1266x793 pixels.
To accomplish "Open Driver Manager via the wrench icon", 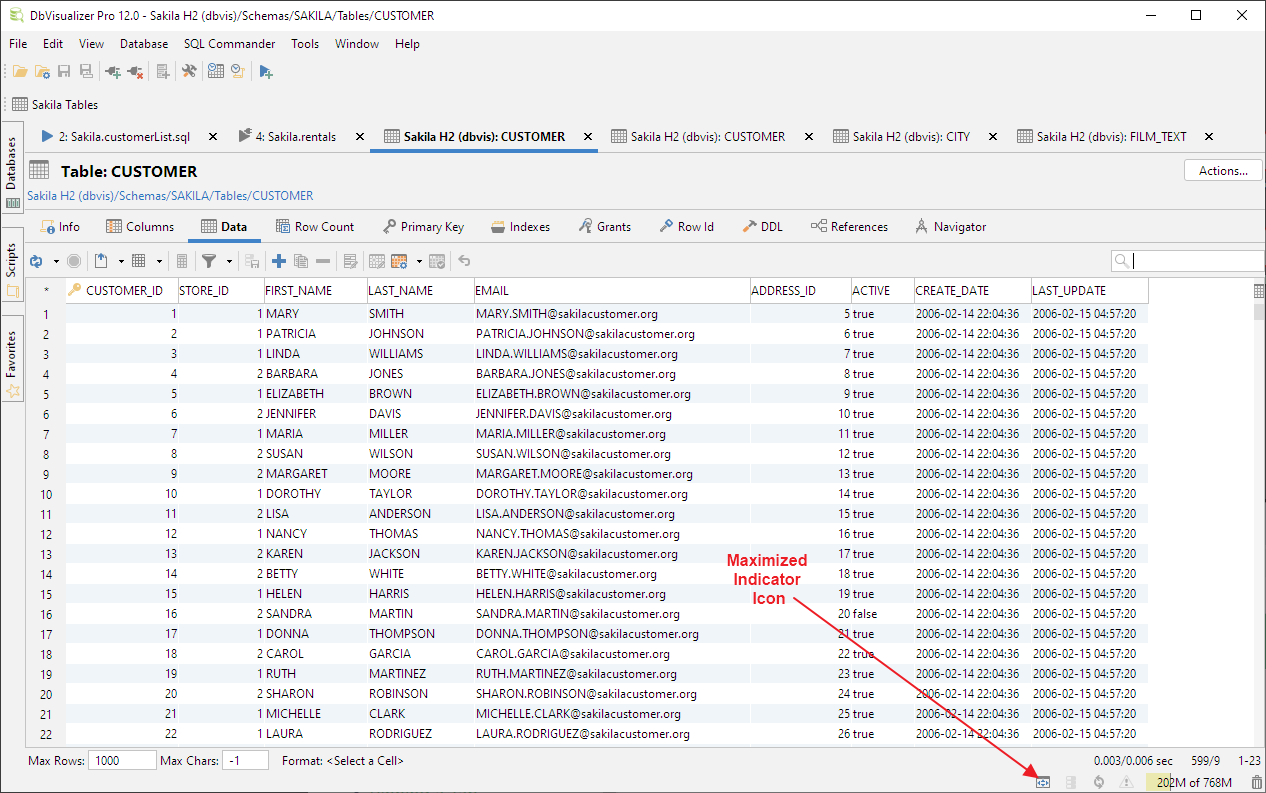I will point(189,71).
